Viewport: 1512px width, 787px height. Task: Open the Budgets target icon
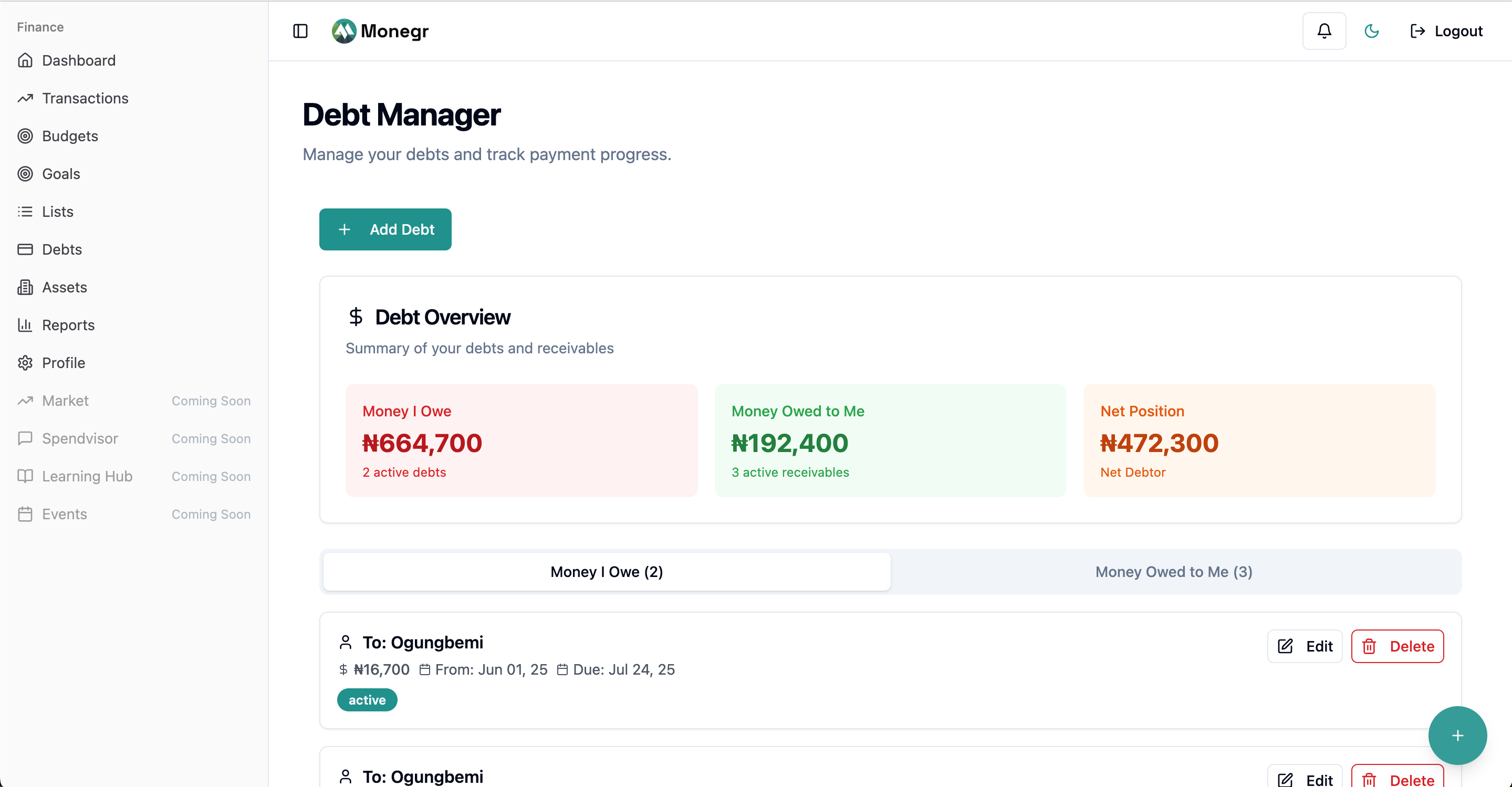(25, 136)
